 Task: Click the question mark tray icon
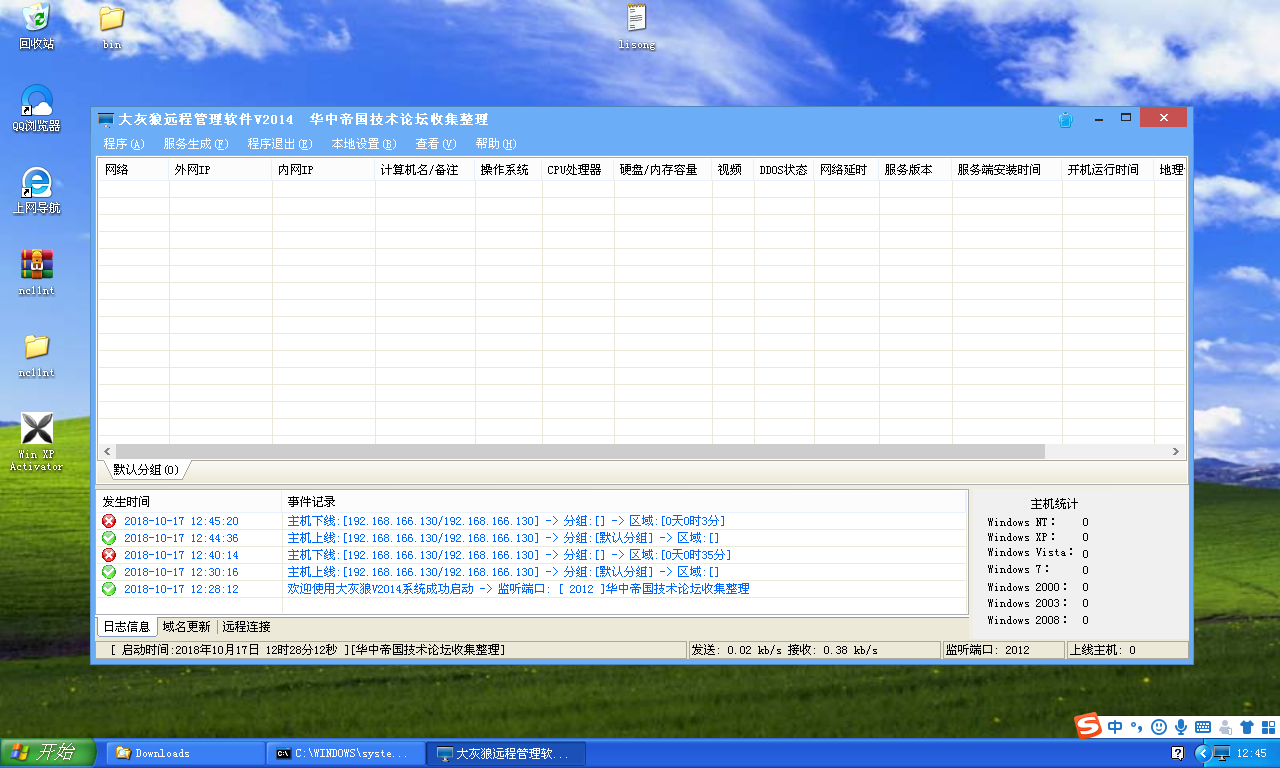(x=1178, y=753)
